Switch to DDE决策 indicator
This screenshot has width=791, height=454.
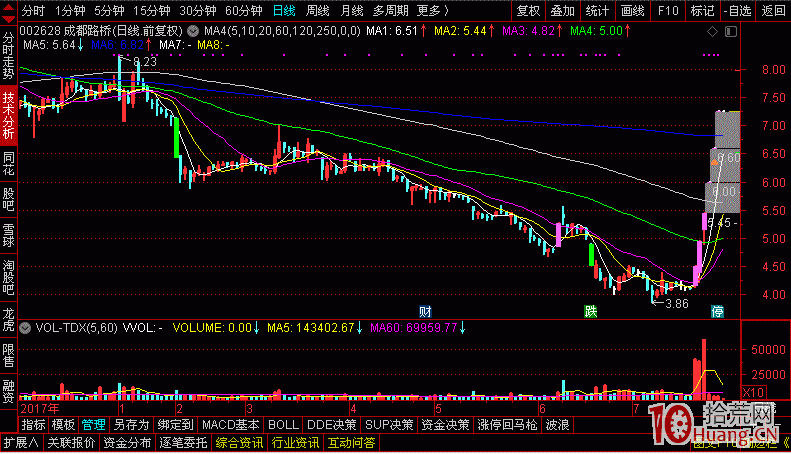[x=331, y=425]
